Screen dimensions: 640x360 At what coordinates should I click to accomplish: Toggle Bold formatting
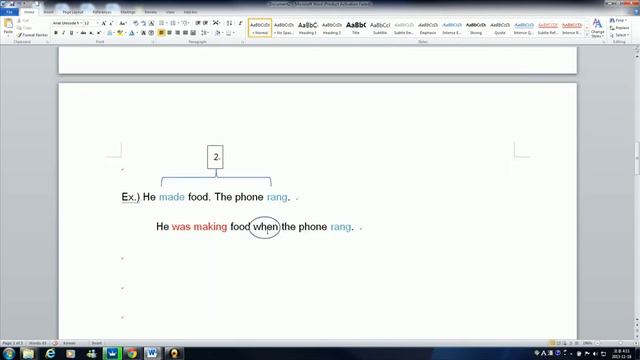(56, 33)
